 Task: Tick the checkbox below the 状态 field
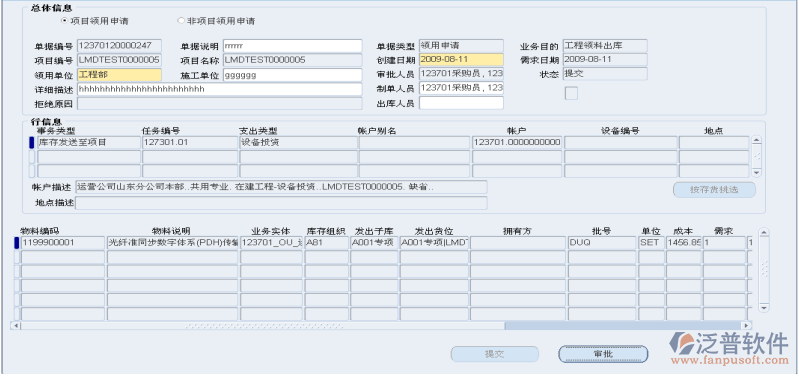point(571,93)
